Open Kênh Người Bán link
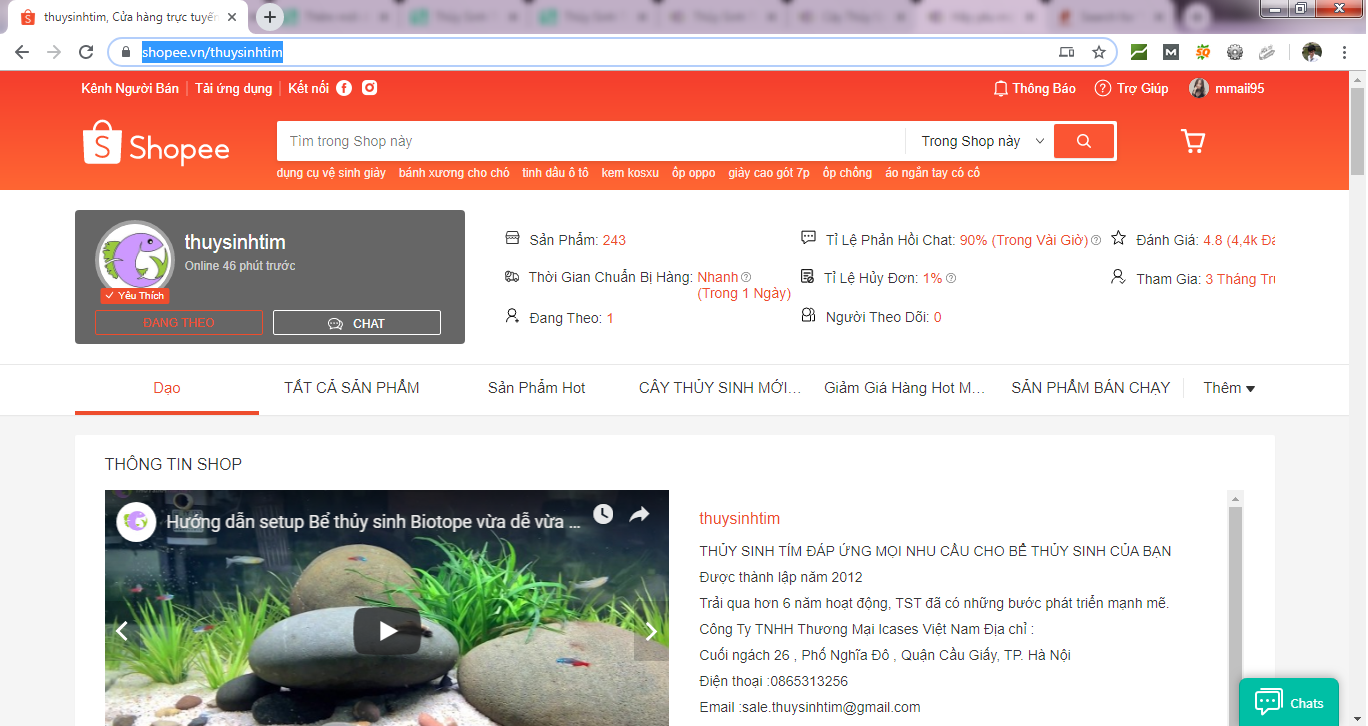The image size is (1368, 726). pos(130,88)
